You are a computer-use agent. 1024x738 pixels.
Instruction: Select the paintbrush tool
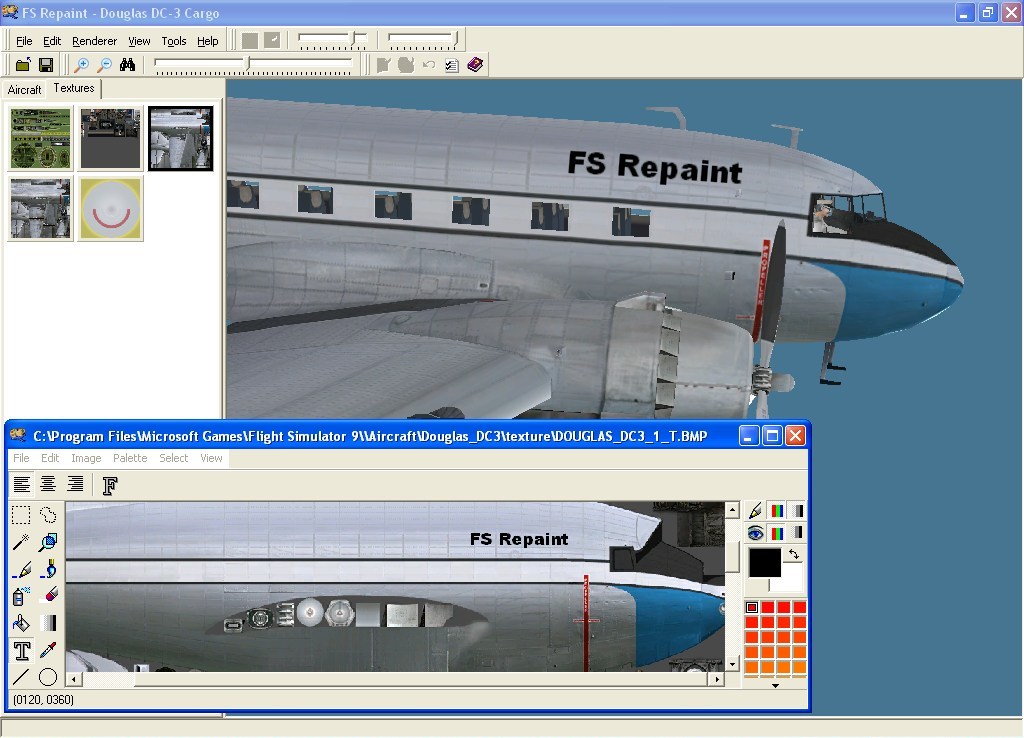click(x=48, y=570)
